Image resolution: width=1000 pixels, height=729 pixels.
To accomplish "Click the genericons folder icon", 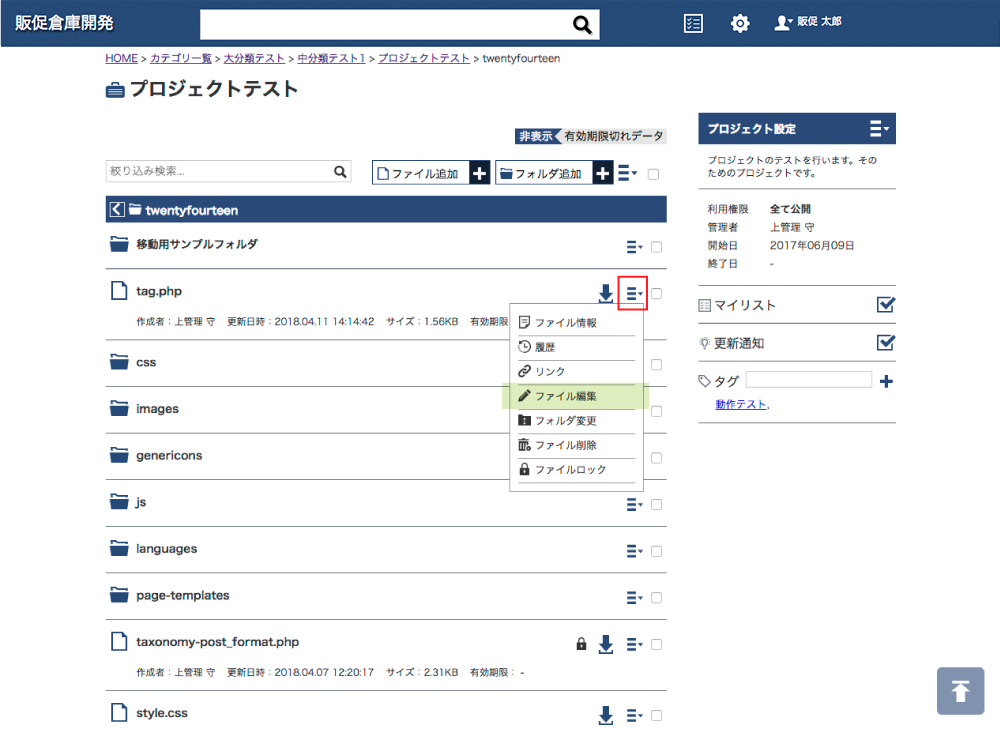I will (119, 455).
